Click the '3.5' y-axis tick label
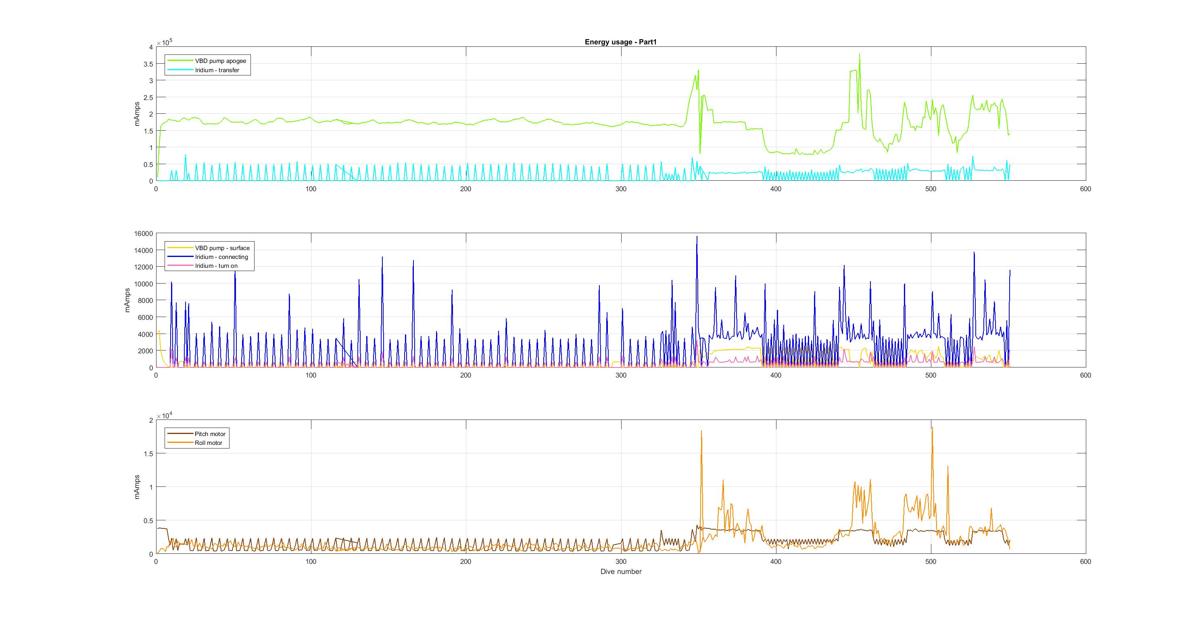Image resolution: width=1200 pixels, height=622 pixels. click(x=147, y=64)
